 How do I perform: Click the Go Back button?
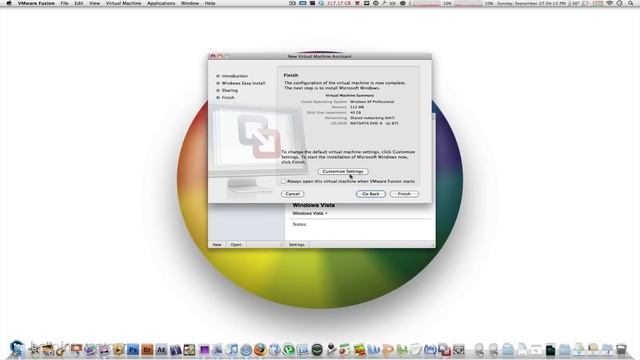coord(371,194)
